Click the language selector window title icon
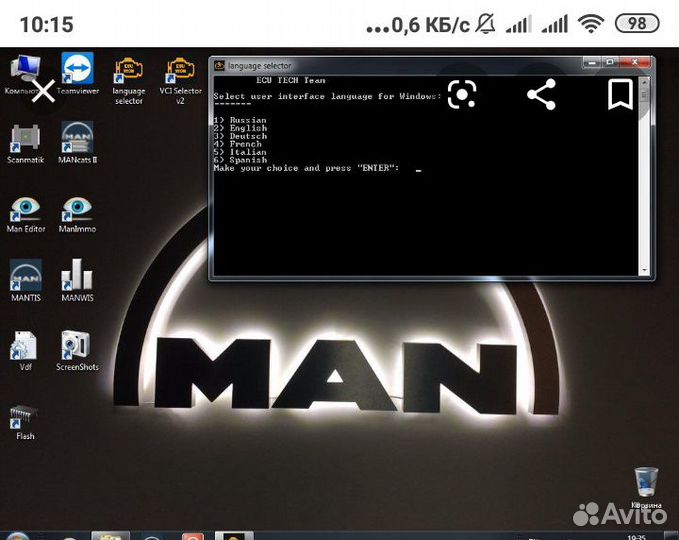The image size is (679, 540). [x=219, y=65]
